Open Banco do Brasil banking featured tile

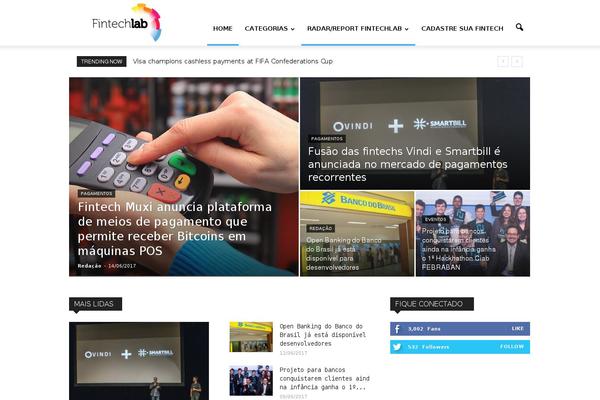(357, 233)
